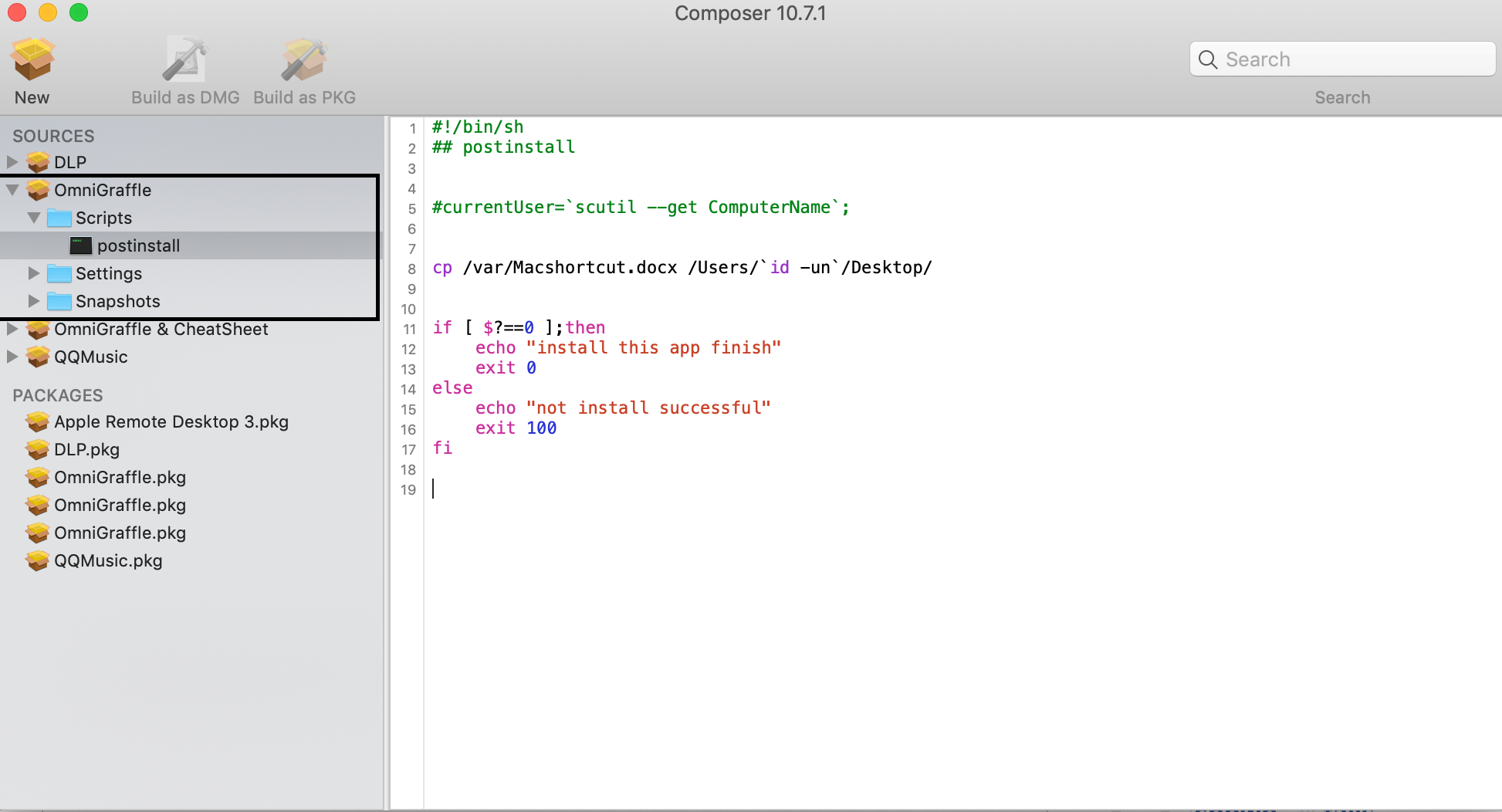Expand OmniGraffle & CheatSheet source
Screen dimensions: 1502x812
tap(12, 329)
